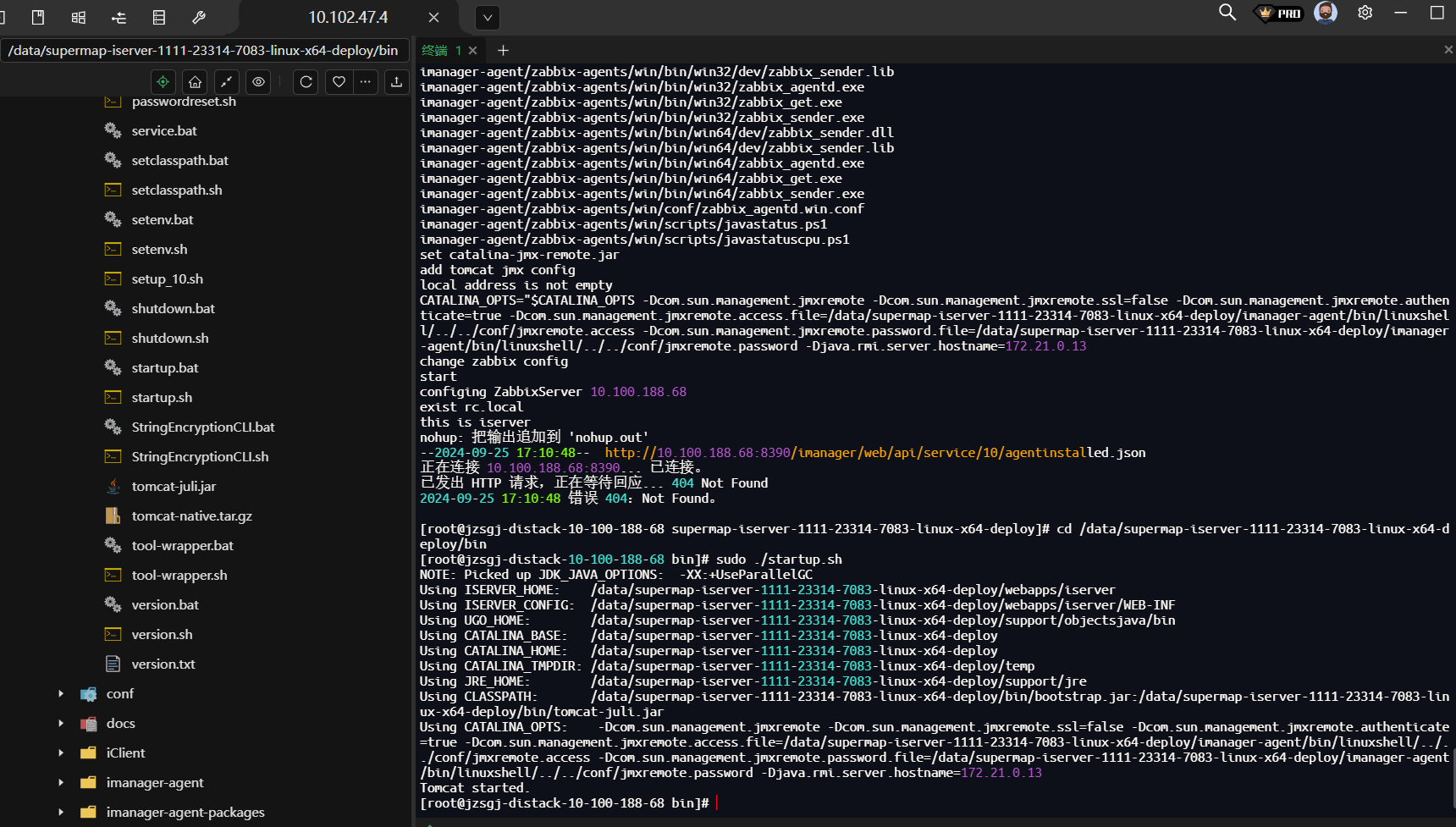
Task: Open the transfer list icon in title bar
Action: 119,17
